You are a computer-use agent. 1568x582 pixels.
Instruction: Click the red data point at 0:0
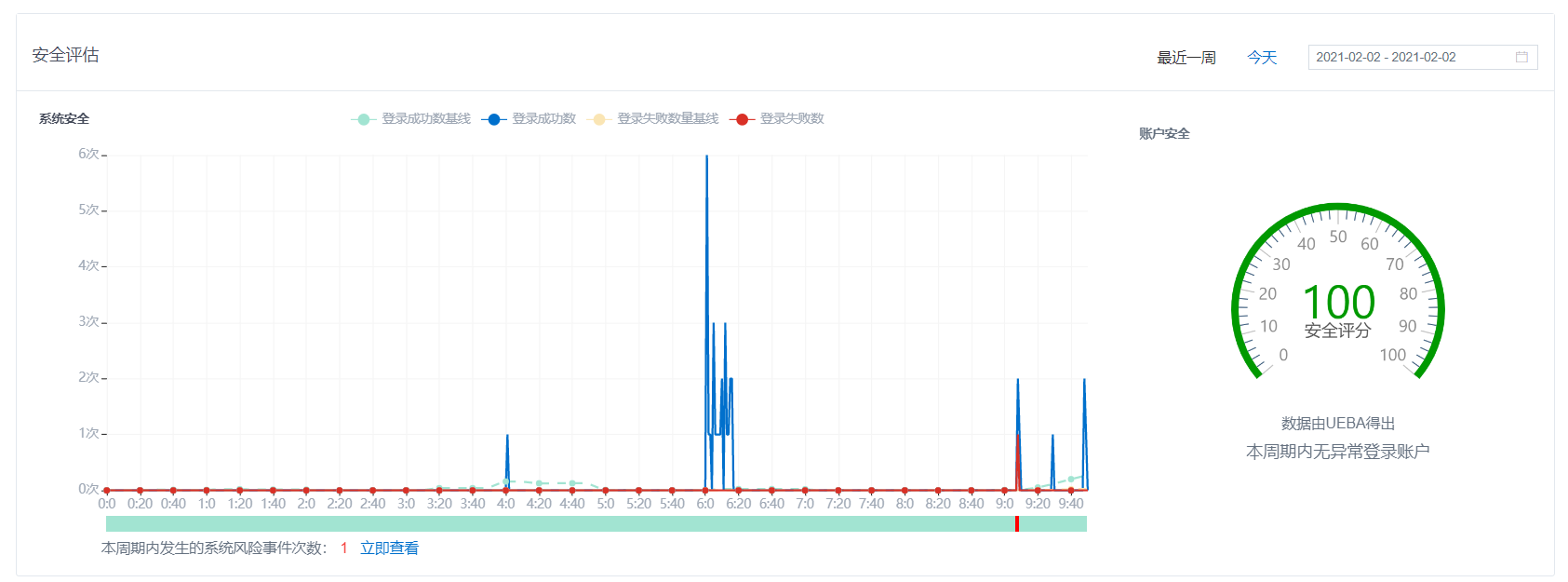(x=107, y=490)
